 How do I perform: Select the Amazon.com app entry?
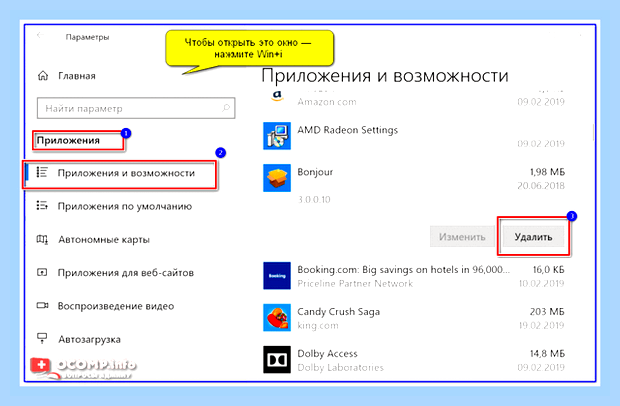[x=327, y=102]
